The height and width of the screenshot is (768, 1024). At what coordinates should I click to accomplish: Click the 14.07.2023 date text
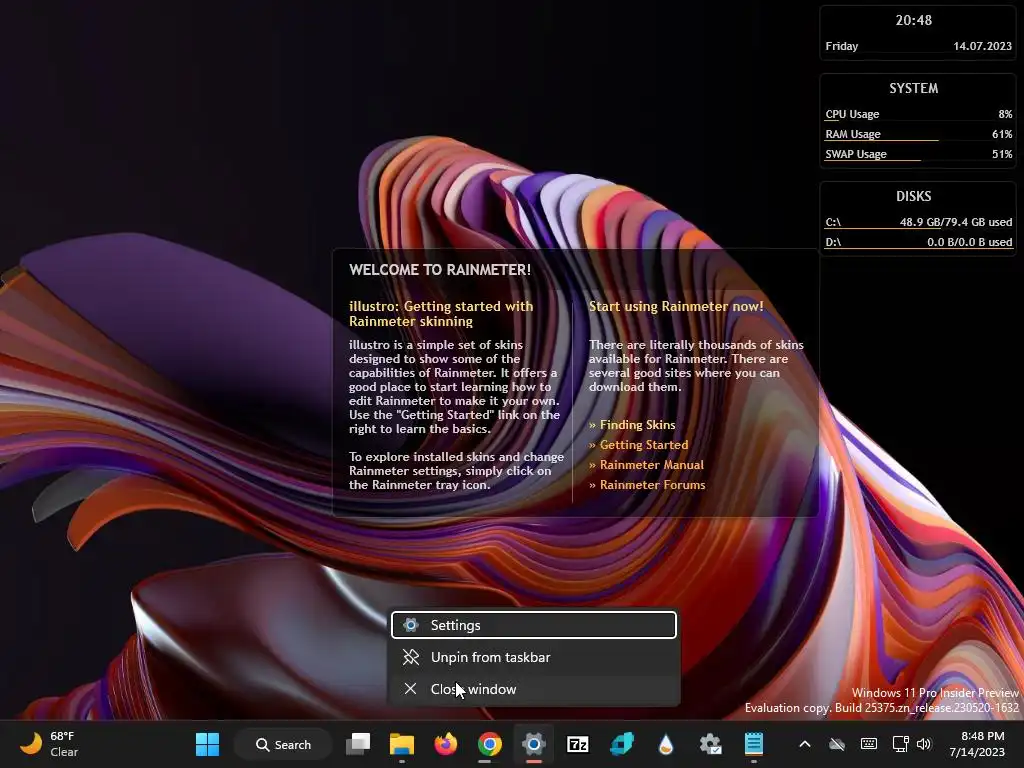(982, 46)
